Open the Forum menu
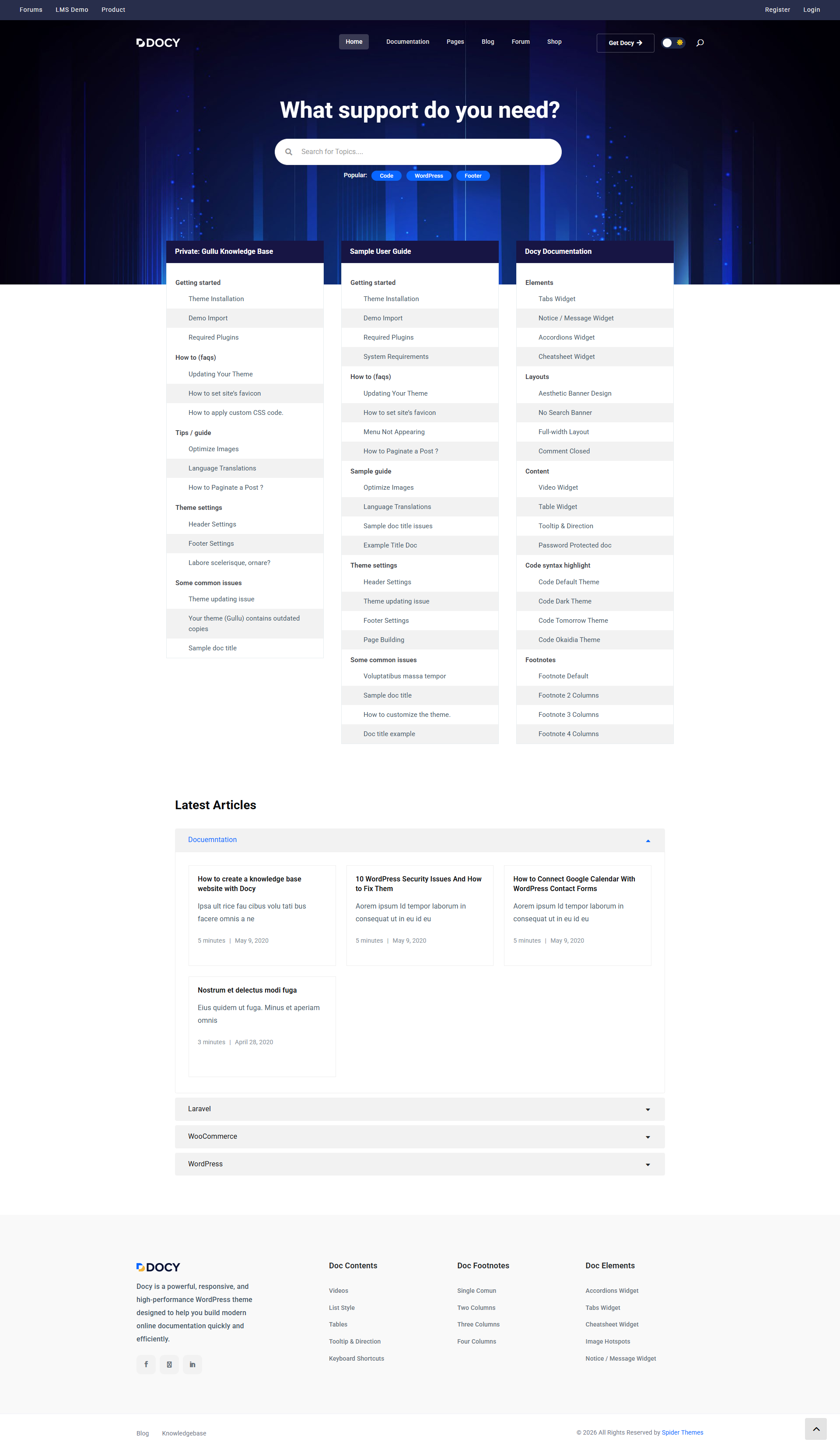The height and width of the screenshot is (1453, 840). [521, 42]
